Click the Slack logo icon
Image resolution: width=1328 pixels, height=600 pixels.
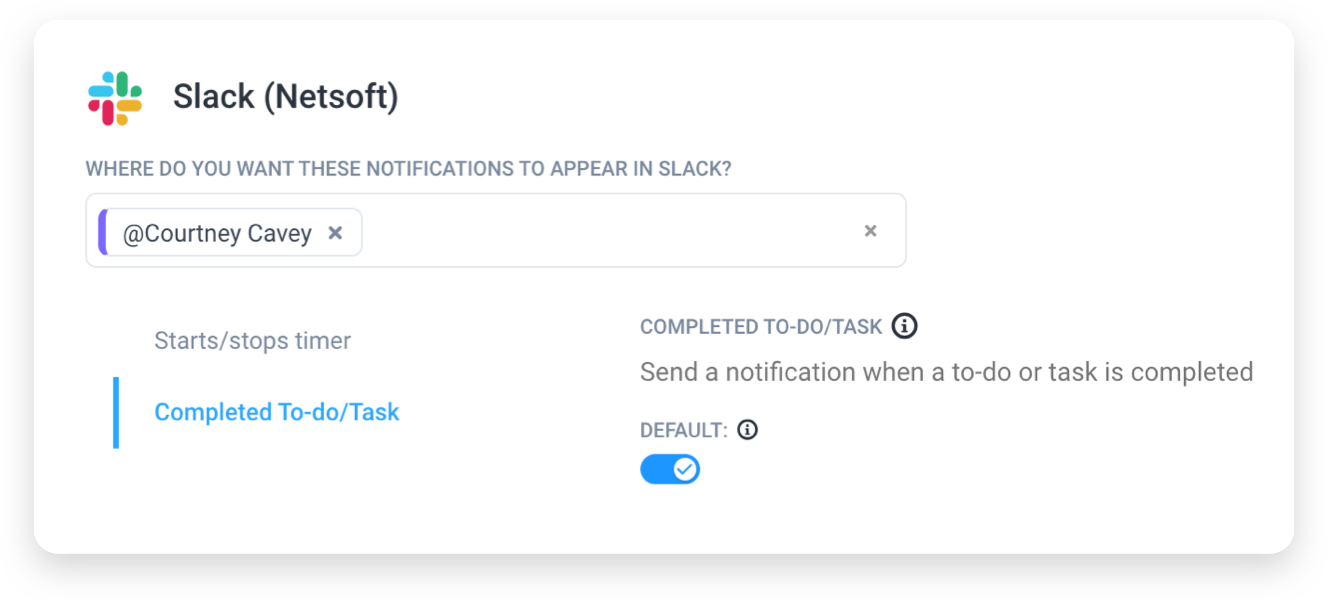click(113, 95)
